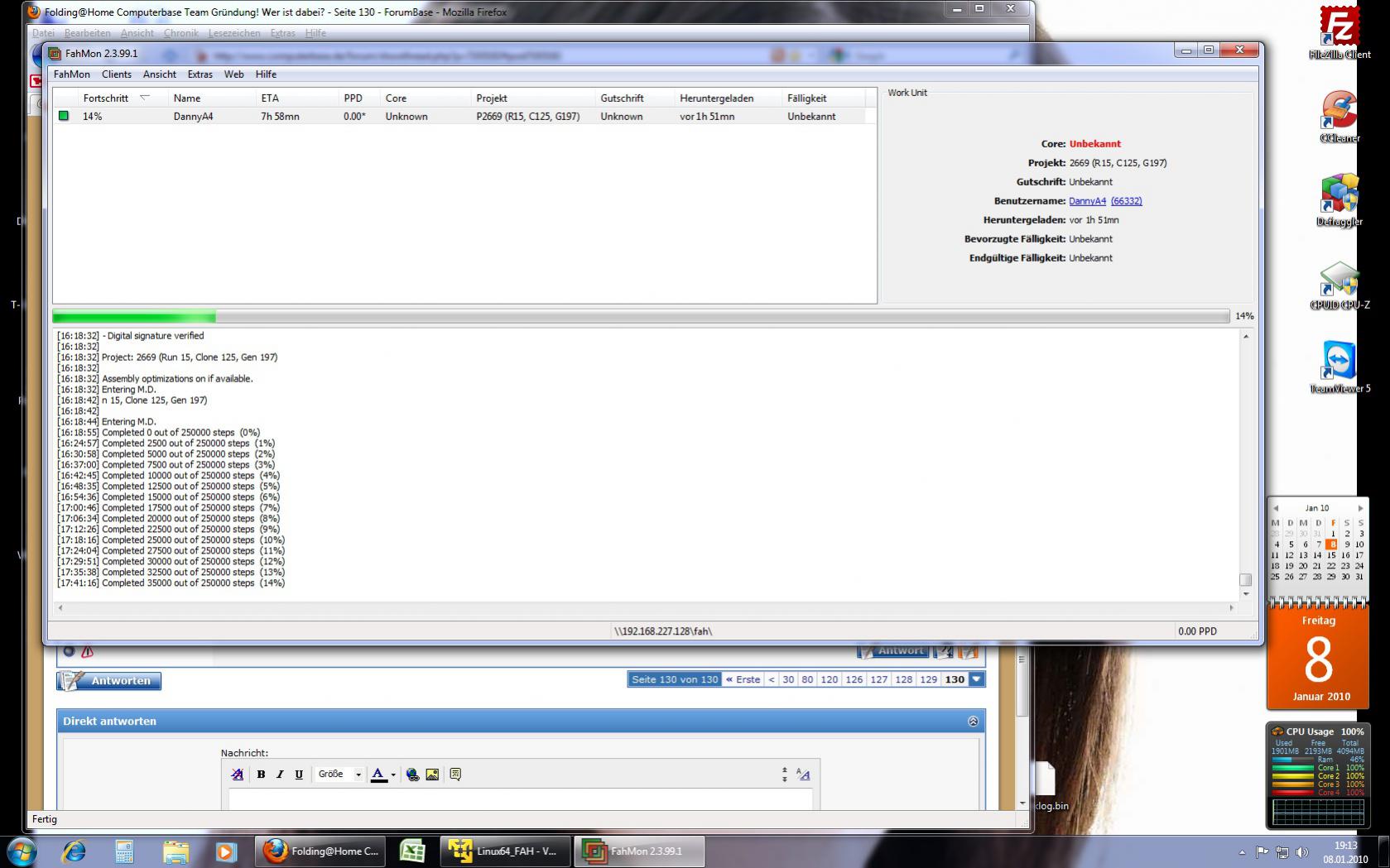Click Action Center flag tray icon

click(x=1262, y=851)
